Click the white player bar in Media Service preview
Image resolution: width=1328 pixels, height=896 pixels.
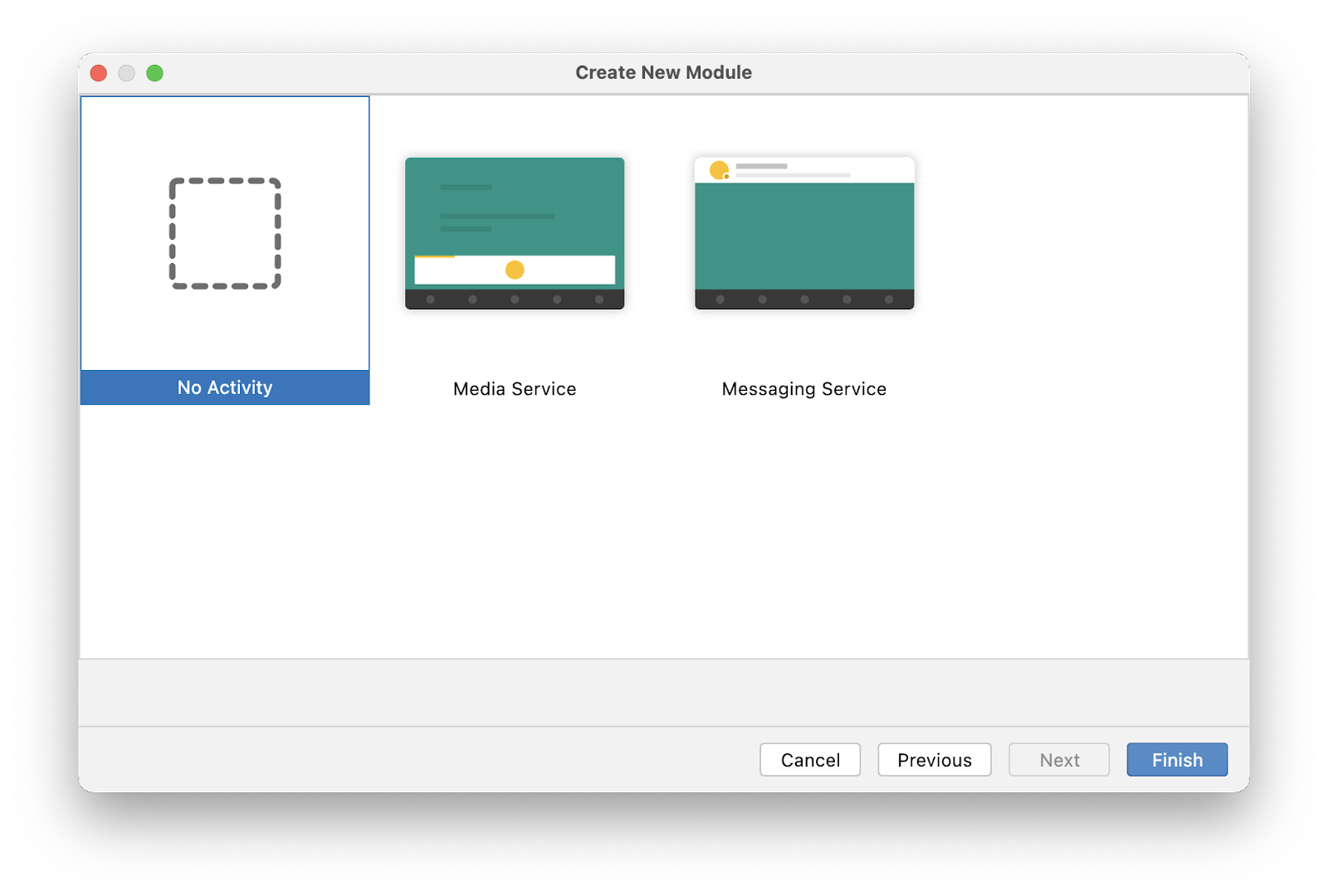pos(564,270)
